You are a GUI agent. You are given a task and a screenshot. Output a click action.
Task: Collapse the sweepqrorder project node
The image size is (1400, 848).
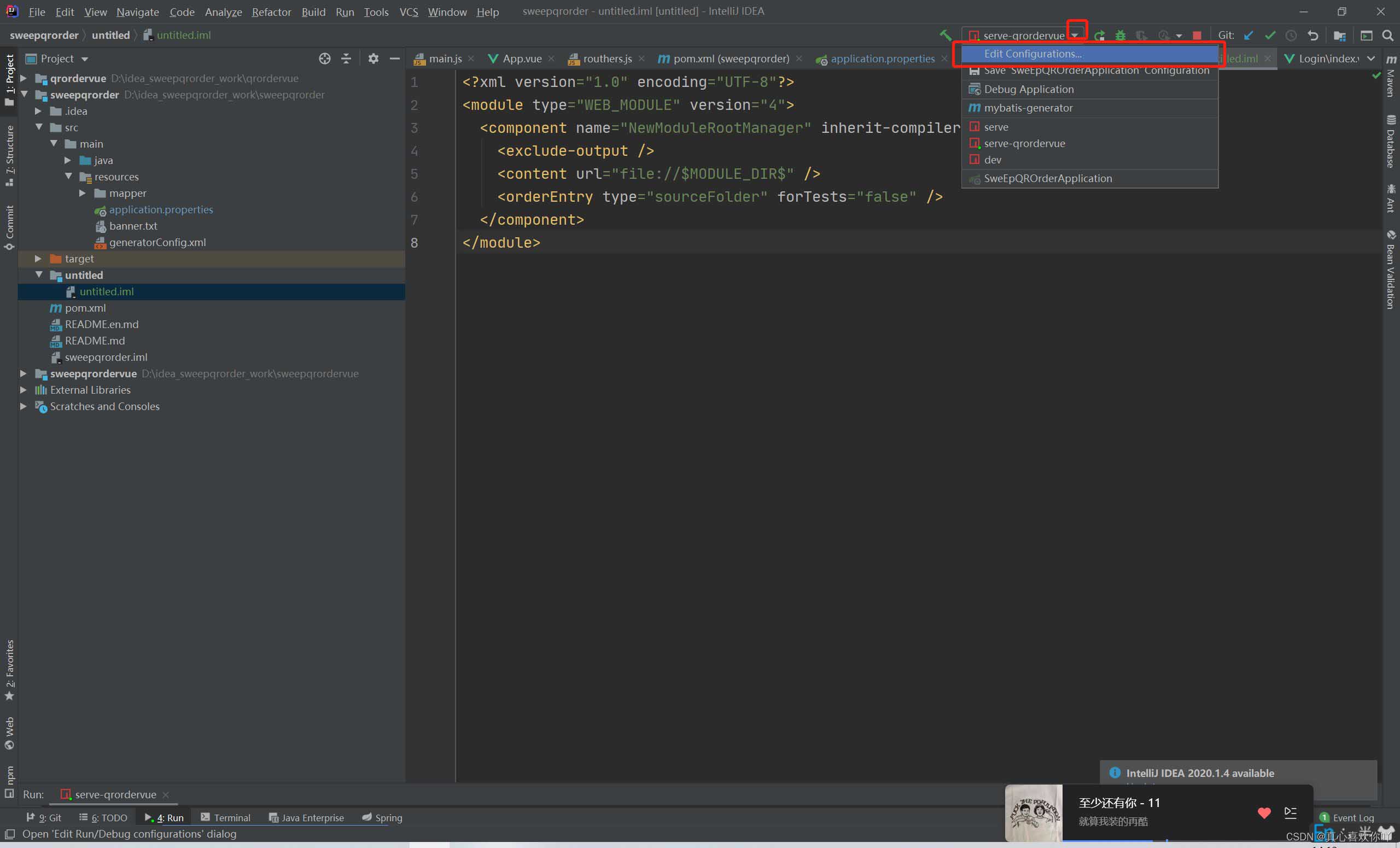pos(24,94)
